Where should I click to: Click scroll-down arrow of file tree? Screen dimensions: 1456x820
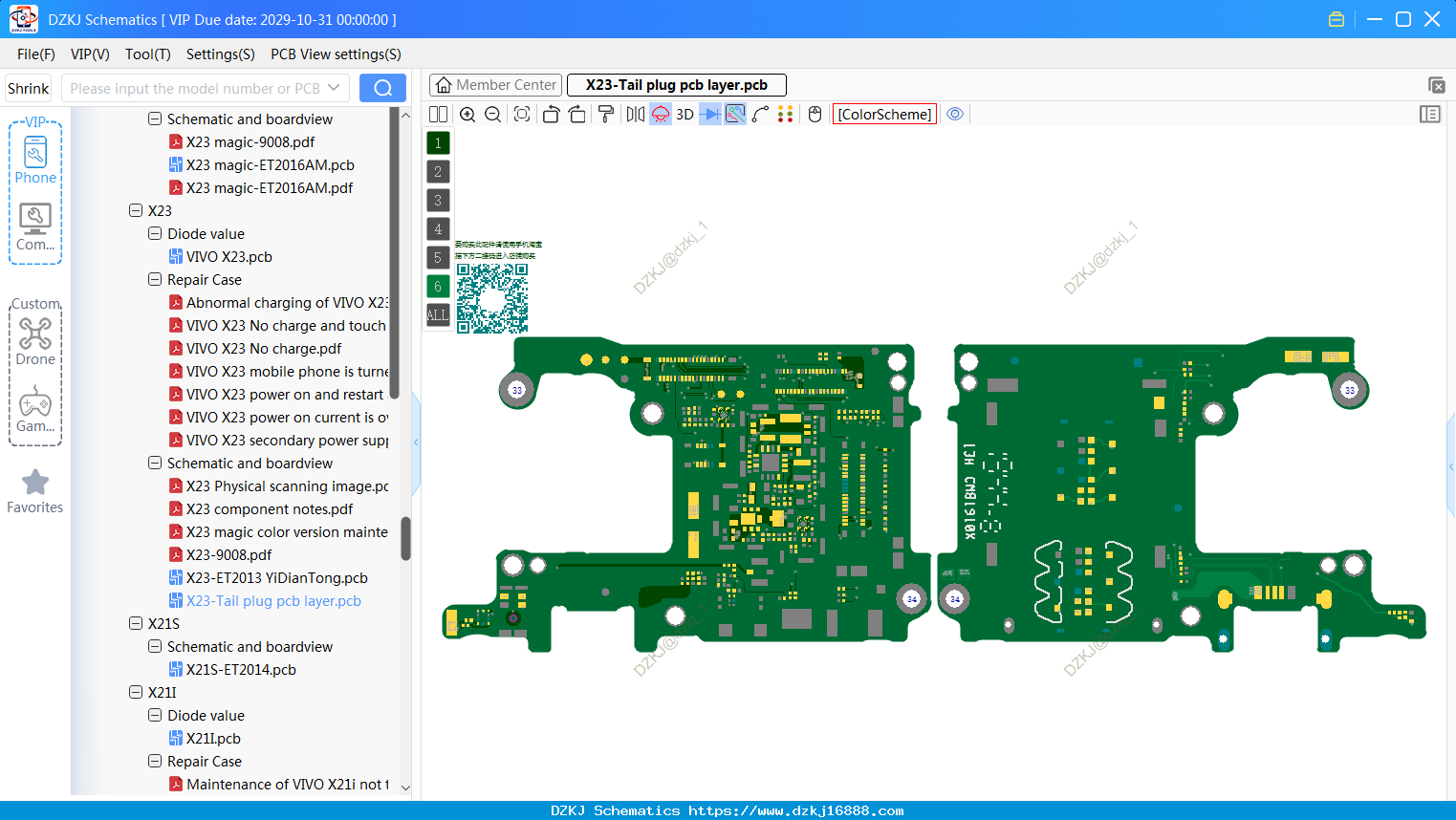click(405, 788)
